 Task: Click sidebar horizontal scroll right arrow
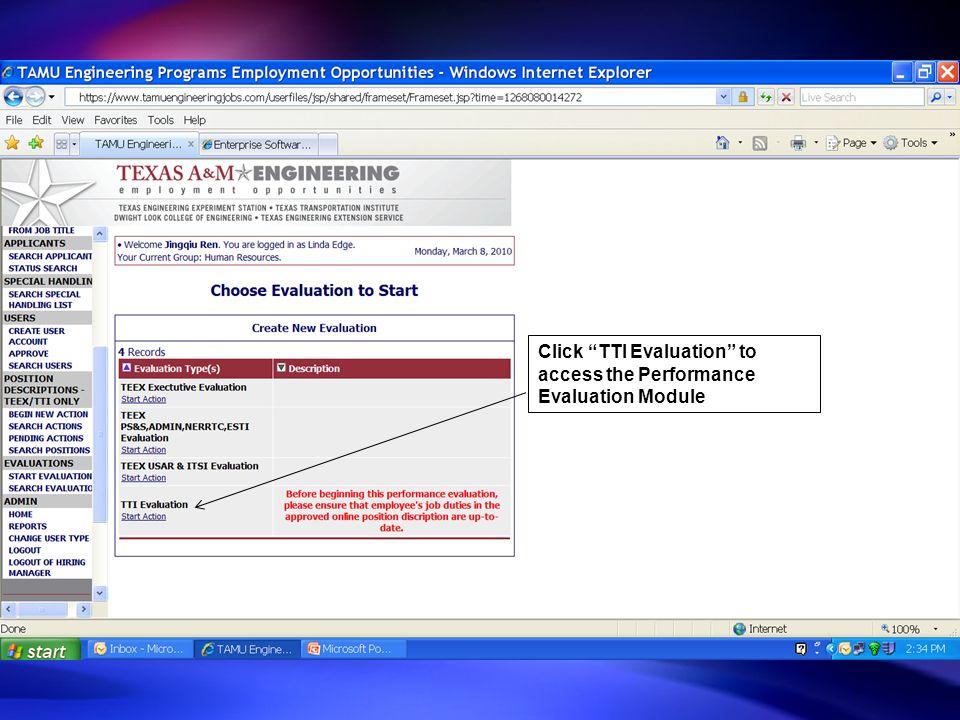pos(84,609)
